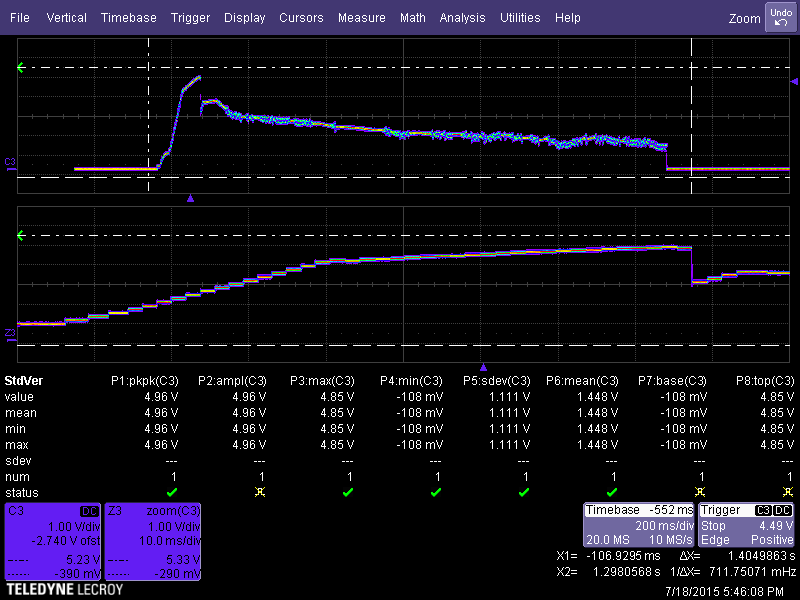This screenshot has width=800, height=600.
Task: Click the trigger level arrow on upper grid
Action: [x=21, y=68]
